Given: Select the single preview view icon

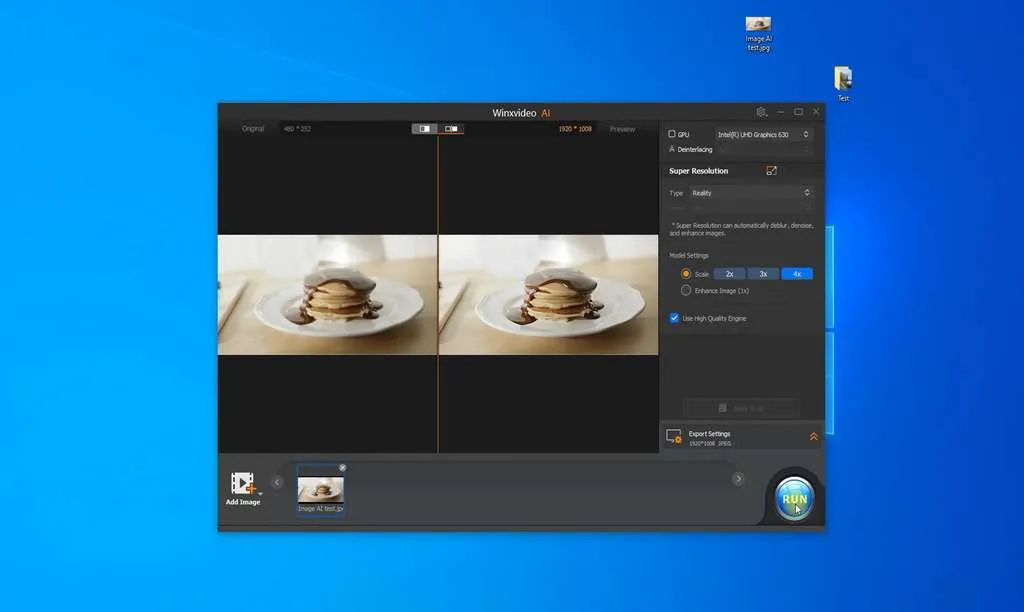Looking at the screenshot, I should (426, 129).
